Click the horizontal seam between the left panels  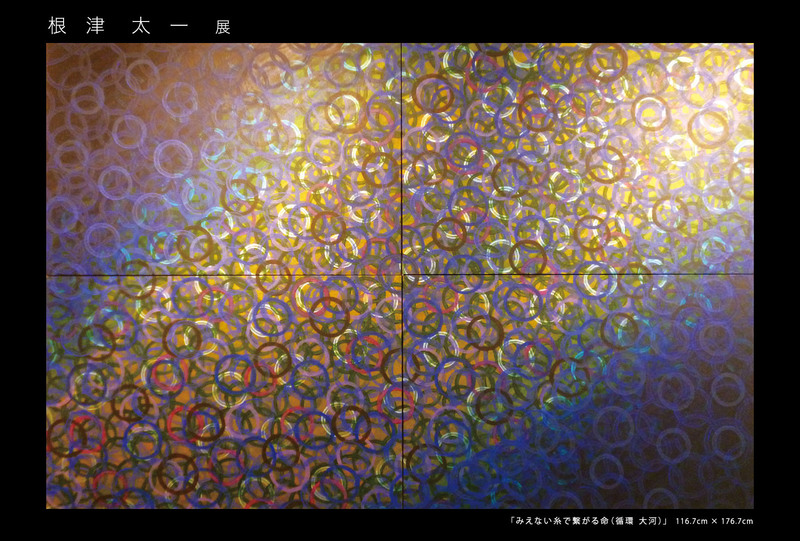(x=224, y=276)
